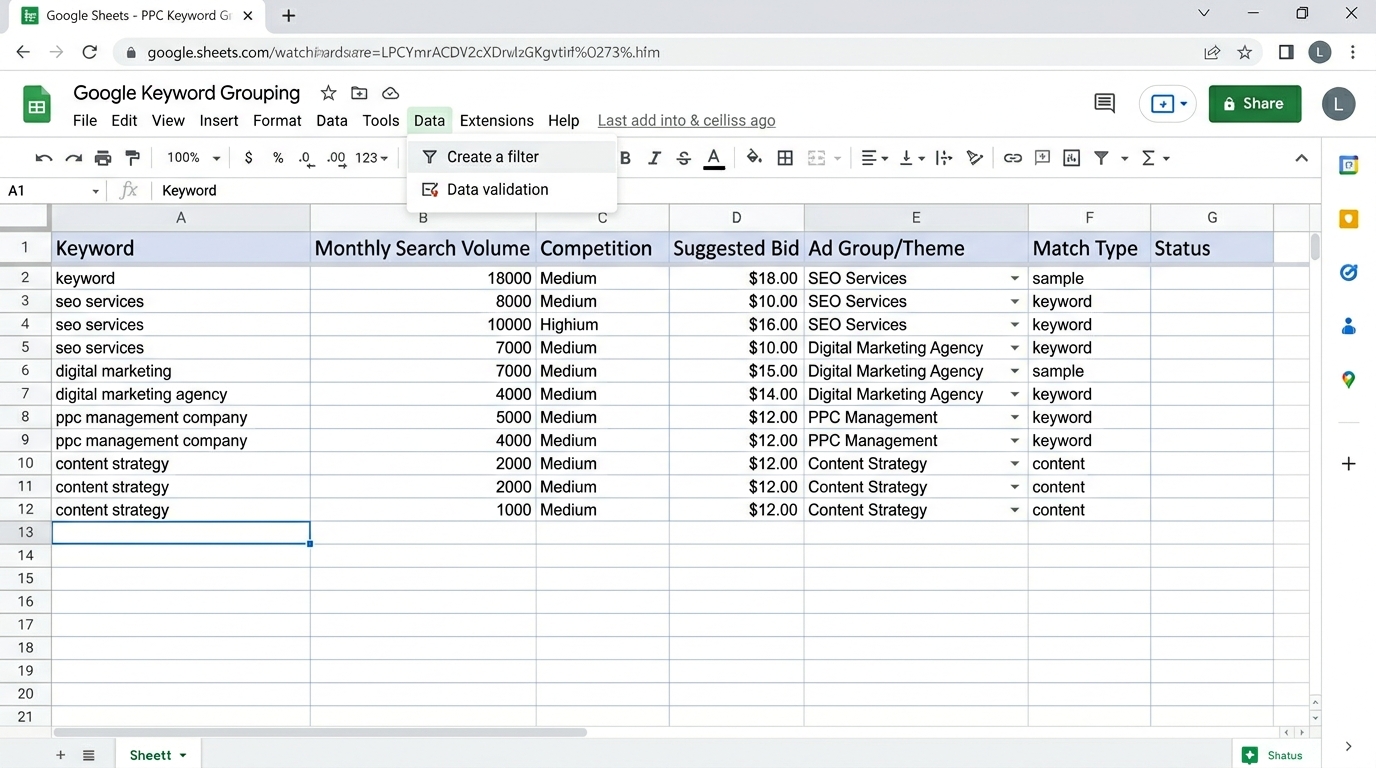Choose Create a filter from the Data menu
The image size is (1376, 768).
tap(512, 157)
